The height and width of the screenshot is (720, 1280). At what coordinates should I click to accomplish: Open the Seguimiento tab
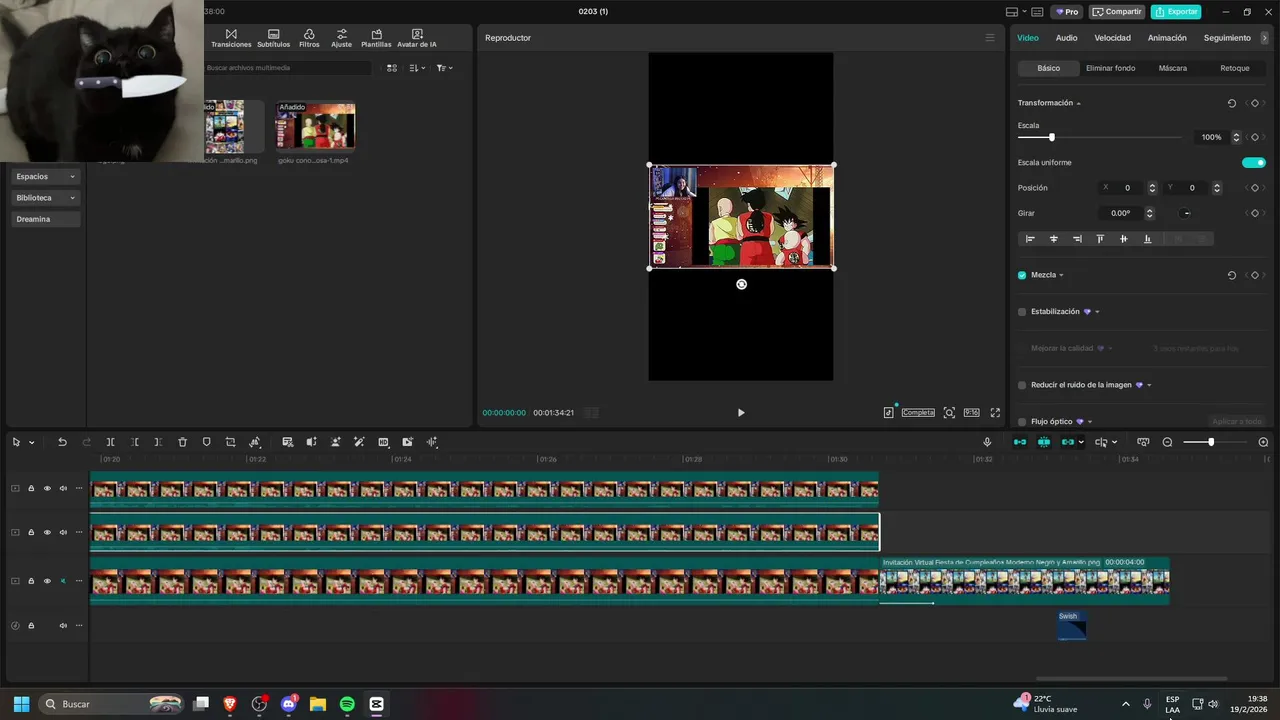[x=1227, y=38]
